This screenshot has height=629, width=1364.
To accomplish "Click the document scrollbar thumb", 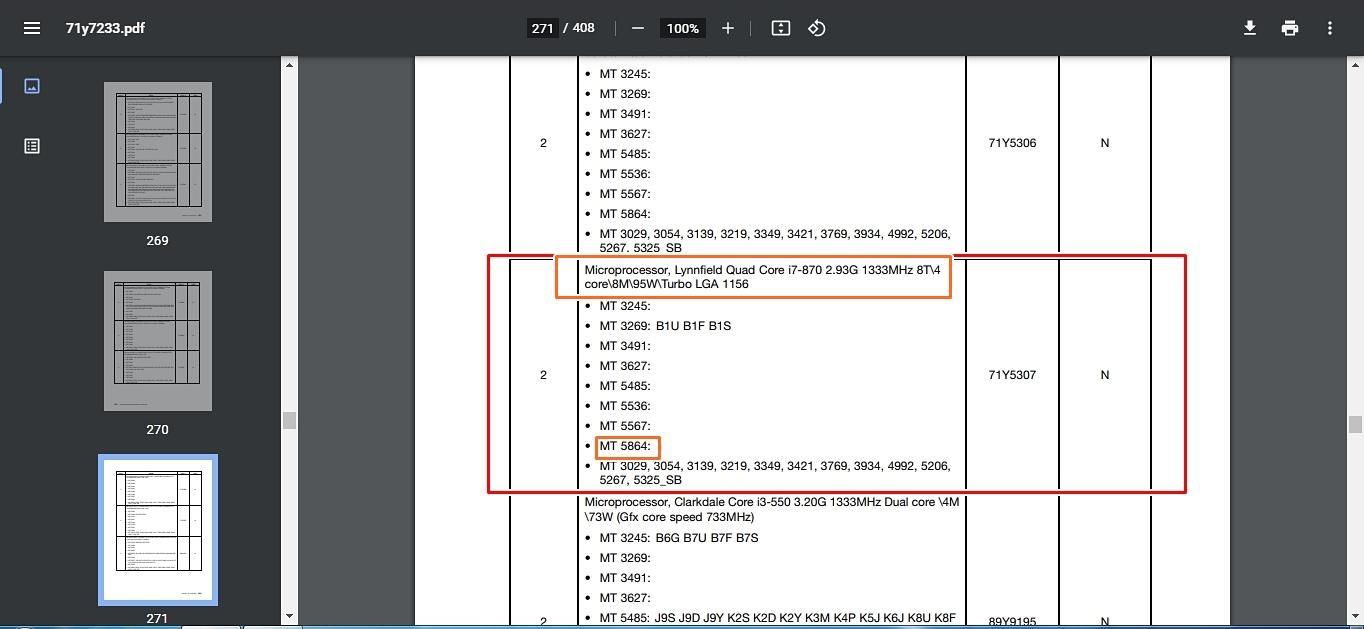I will coord(1355,424).
